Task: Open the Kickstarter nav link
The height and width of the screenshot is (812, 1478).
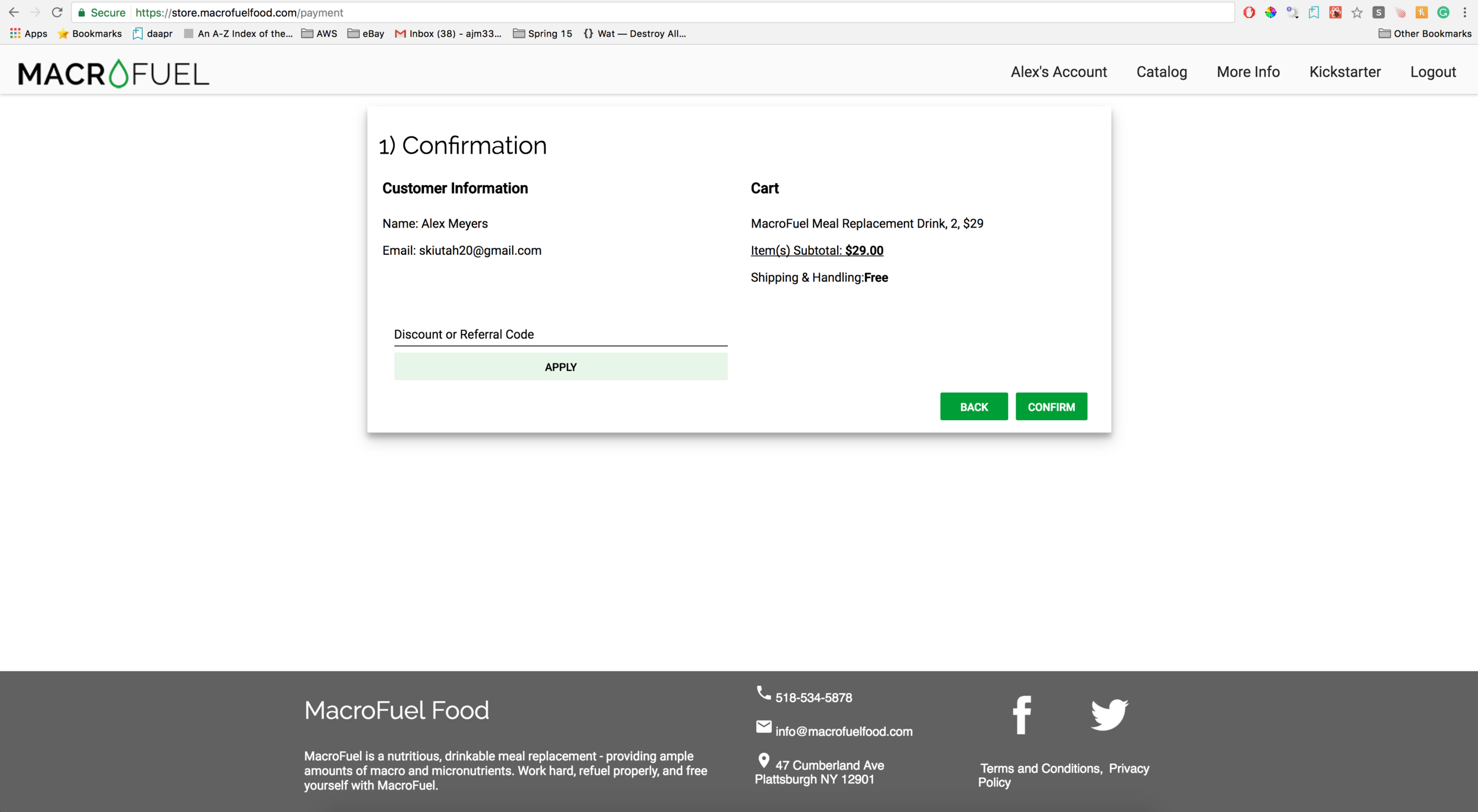Action: (1345, 72)
